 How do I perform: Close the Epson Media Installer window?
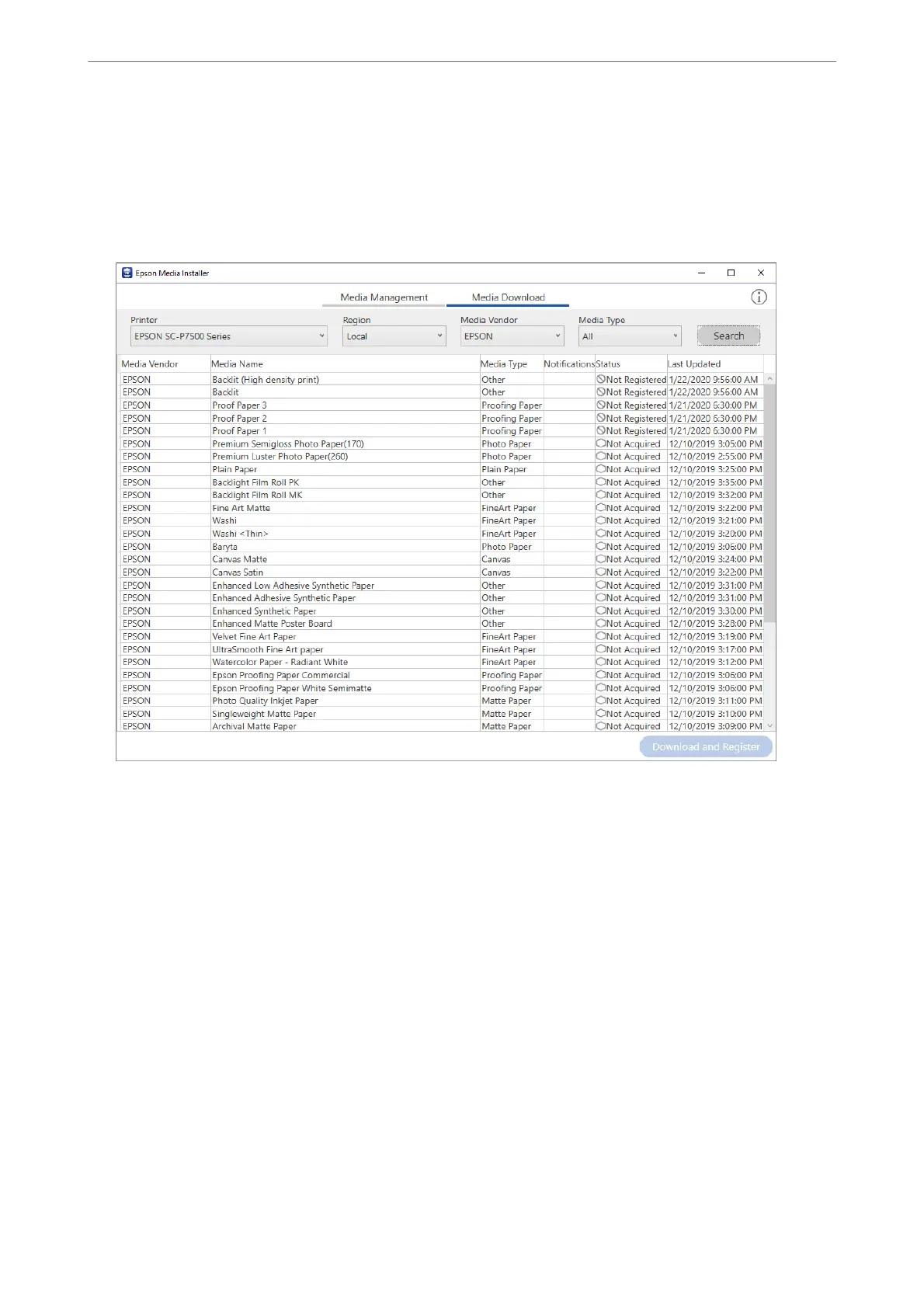tap(761, 273)
